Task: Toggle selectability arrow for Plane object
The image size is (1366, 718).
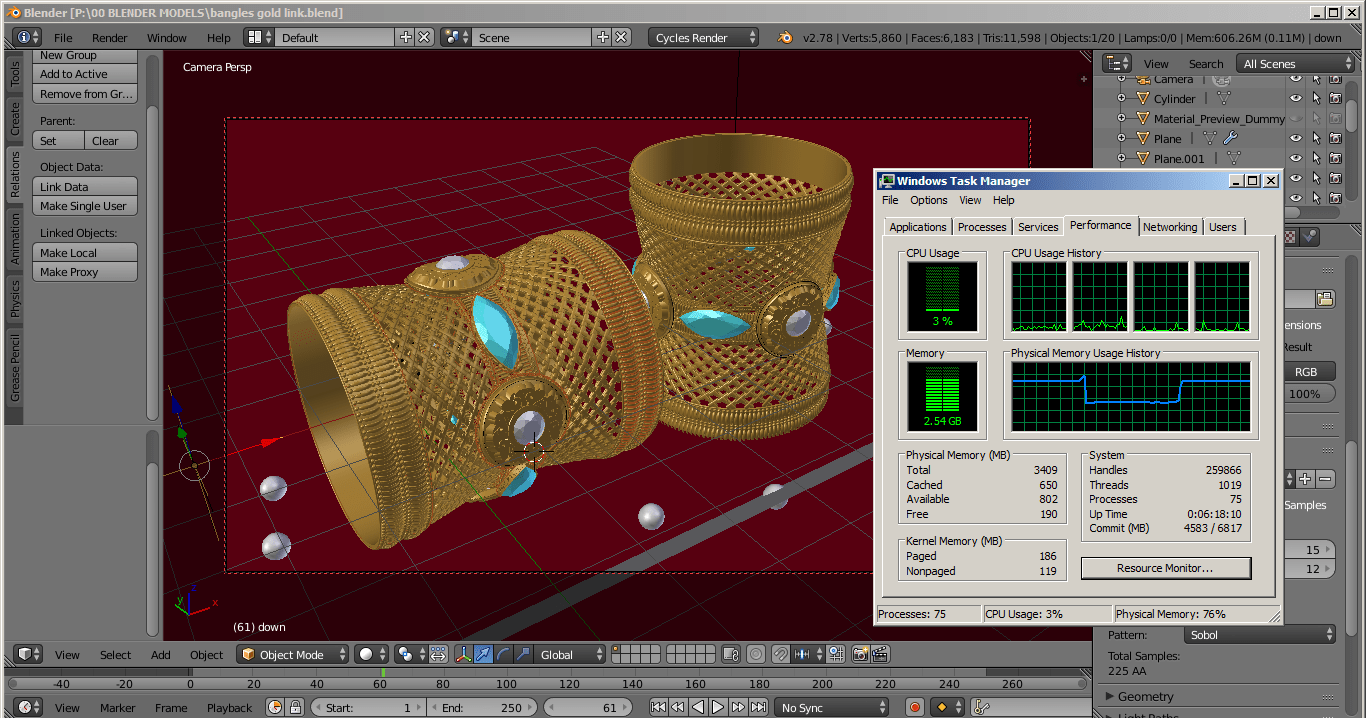Action: (1316, 138)
